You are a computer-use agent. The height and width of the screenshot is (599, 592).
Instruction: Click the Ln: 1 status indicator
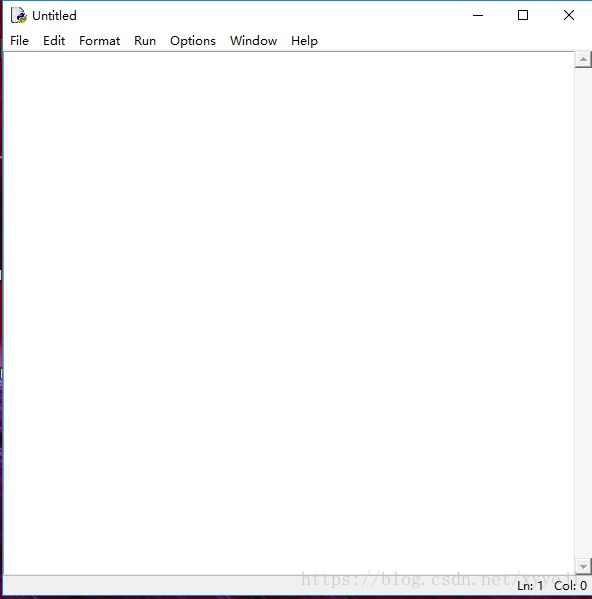point(530,586)
